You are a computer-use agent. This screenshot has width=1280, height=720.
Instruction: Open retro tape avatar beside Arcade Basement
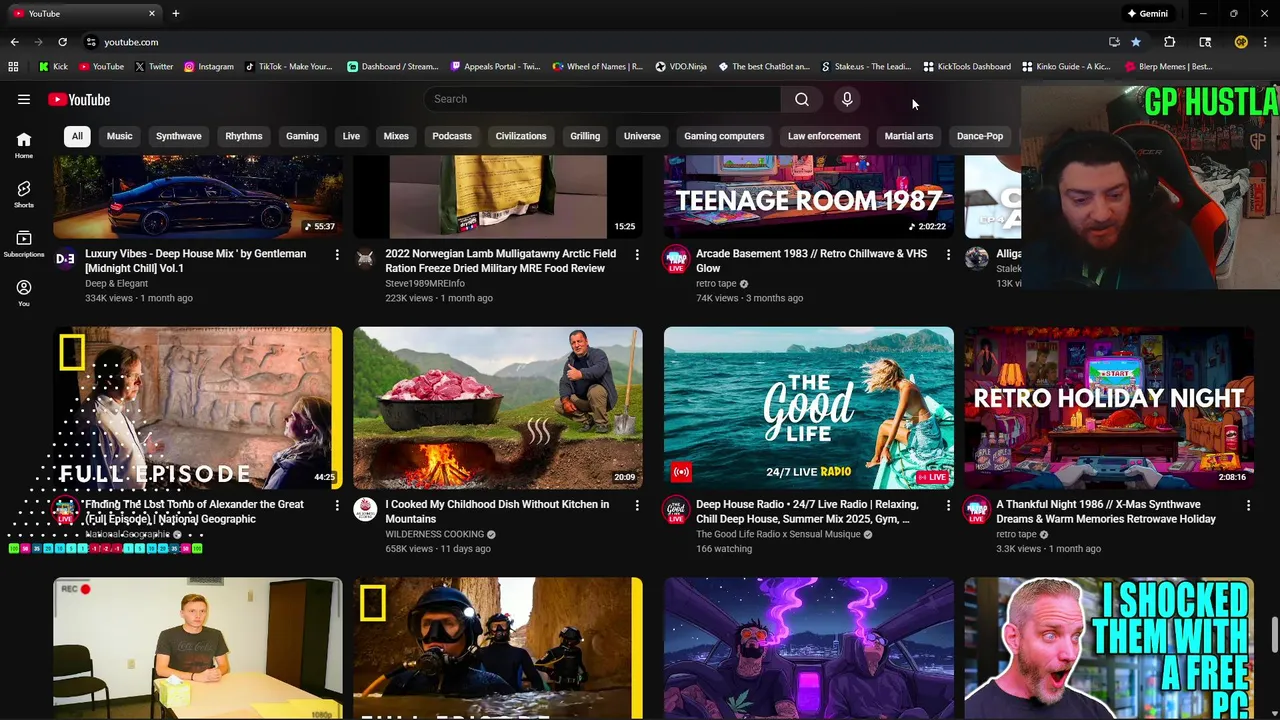tap(676, 259)
